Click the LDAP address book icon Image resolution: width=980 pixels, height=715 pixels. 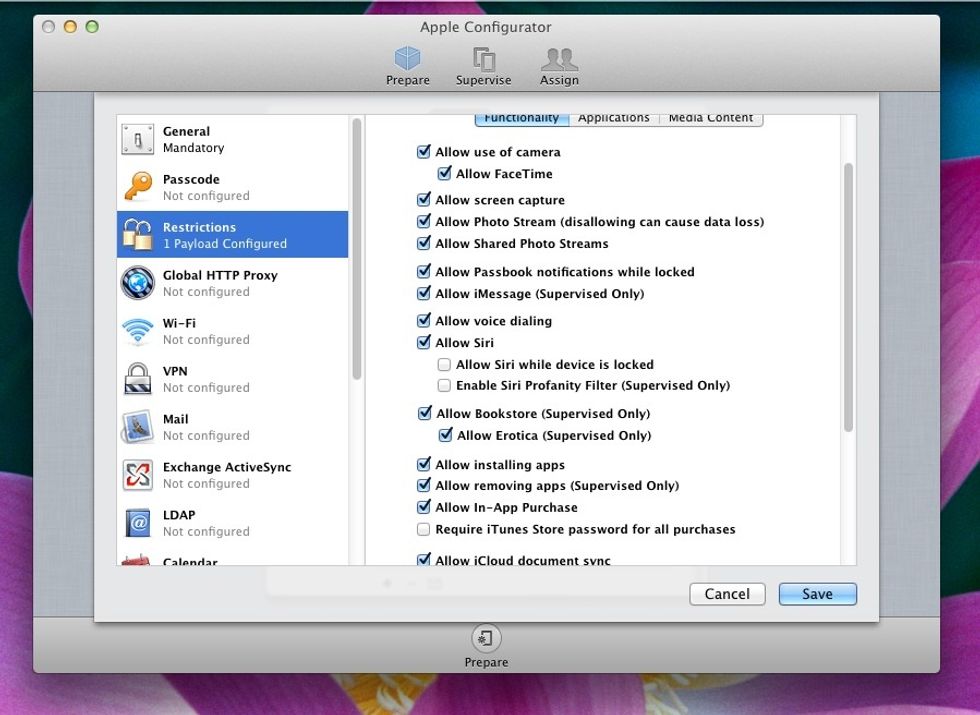[x=138, y=523]
